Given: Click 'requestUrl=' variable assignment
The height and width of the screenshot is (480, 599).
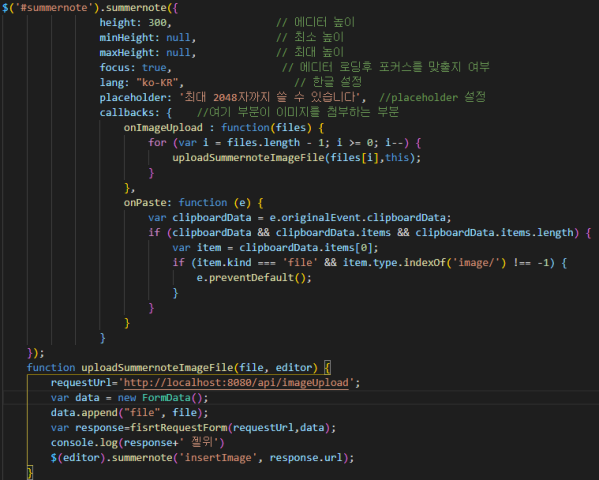Looking at the screenshot, I should tap(84, 383).
